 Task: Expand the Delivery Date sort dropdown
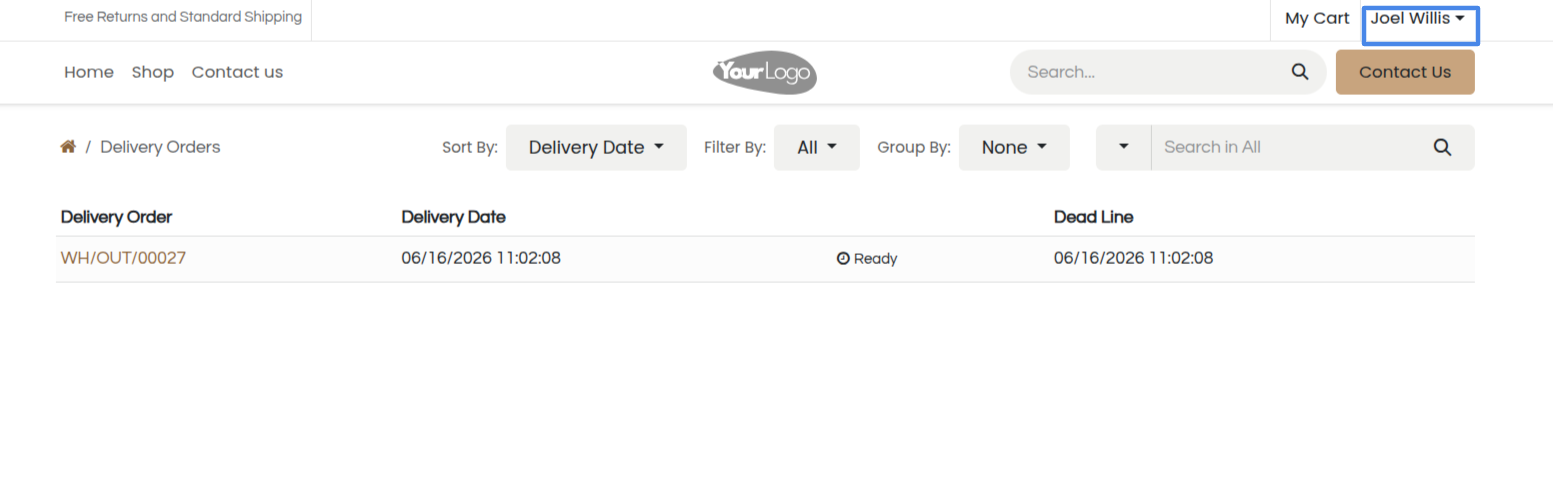596,147
